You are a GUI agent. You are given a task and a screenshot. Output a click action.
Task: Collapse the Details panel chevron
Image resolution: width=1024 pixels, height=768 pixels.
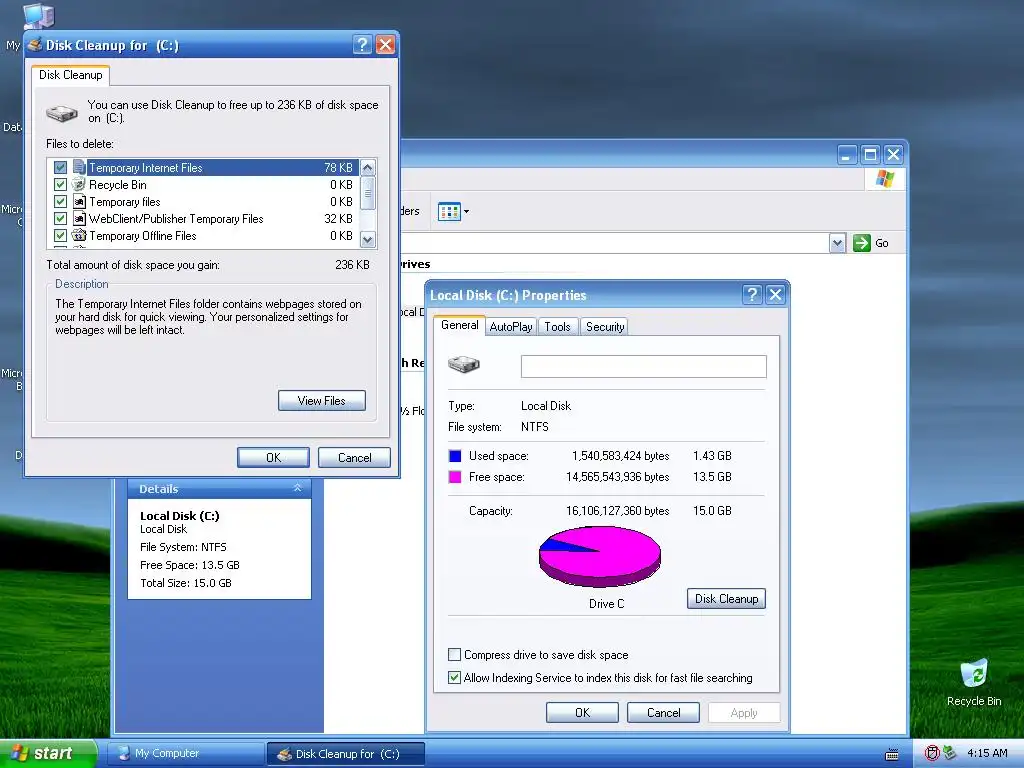click(298, 488)
